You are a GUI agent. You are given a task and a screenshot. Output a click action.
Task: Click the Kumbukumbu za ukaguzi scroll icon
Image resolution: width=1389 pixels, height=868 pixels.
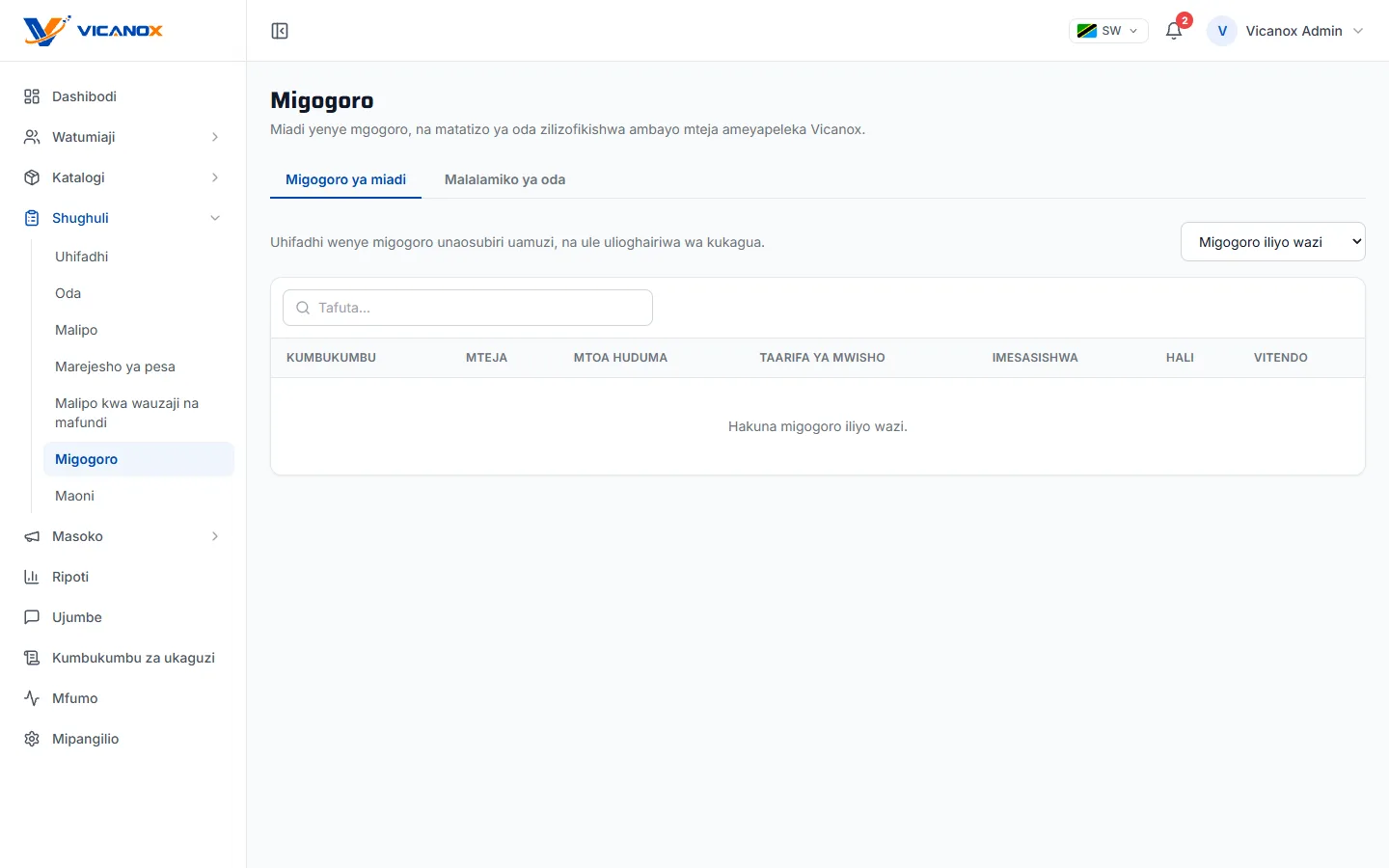pyautogui.click(x=32, y=658)
